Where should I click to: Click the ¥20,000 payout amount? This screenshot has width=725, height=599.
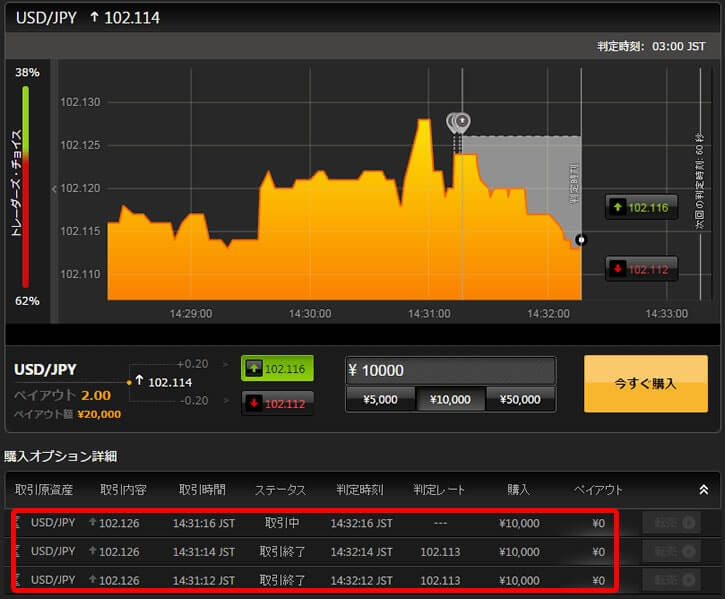point(99,414)
